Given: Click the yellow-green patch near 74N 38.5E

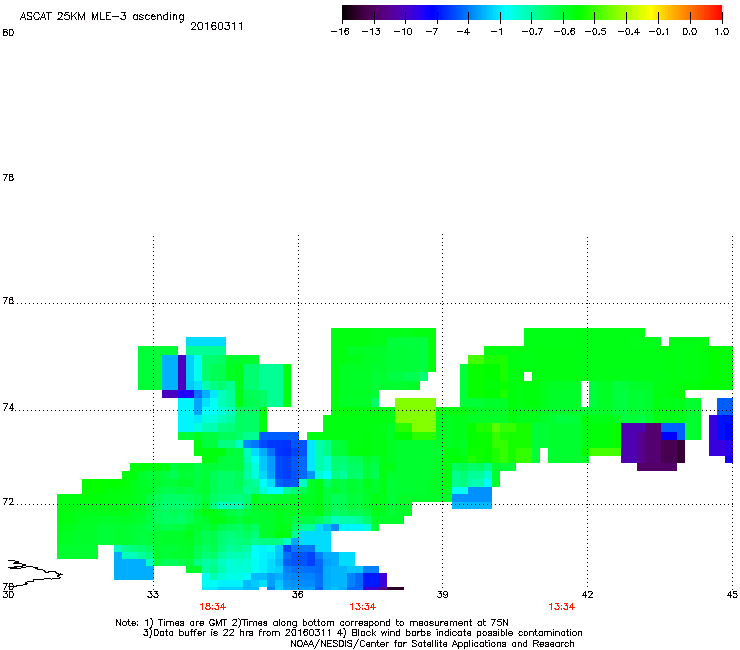Looking at the screenshot, I should pyautogui.click(x=415, y=415).
